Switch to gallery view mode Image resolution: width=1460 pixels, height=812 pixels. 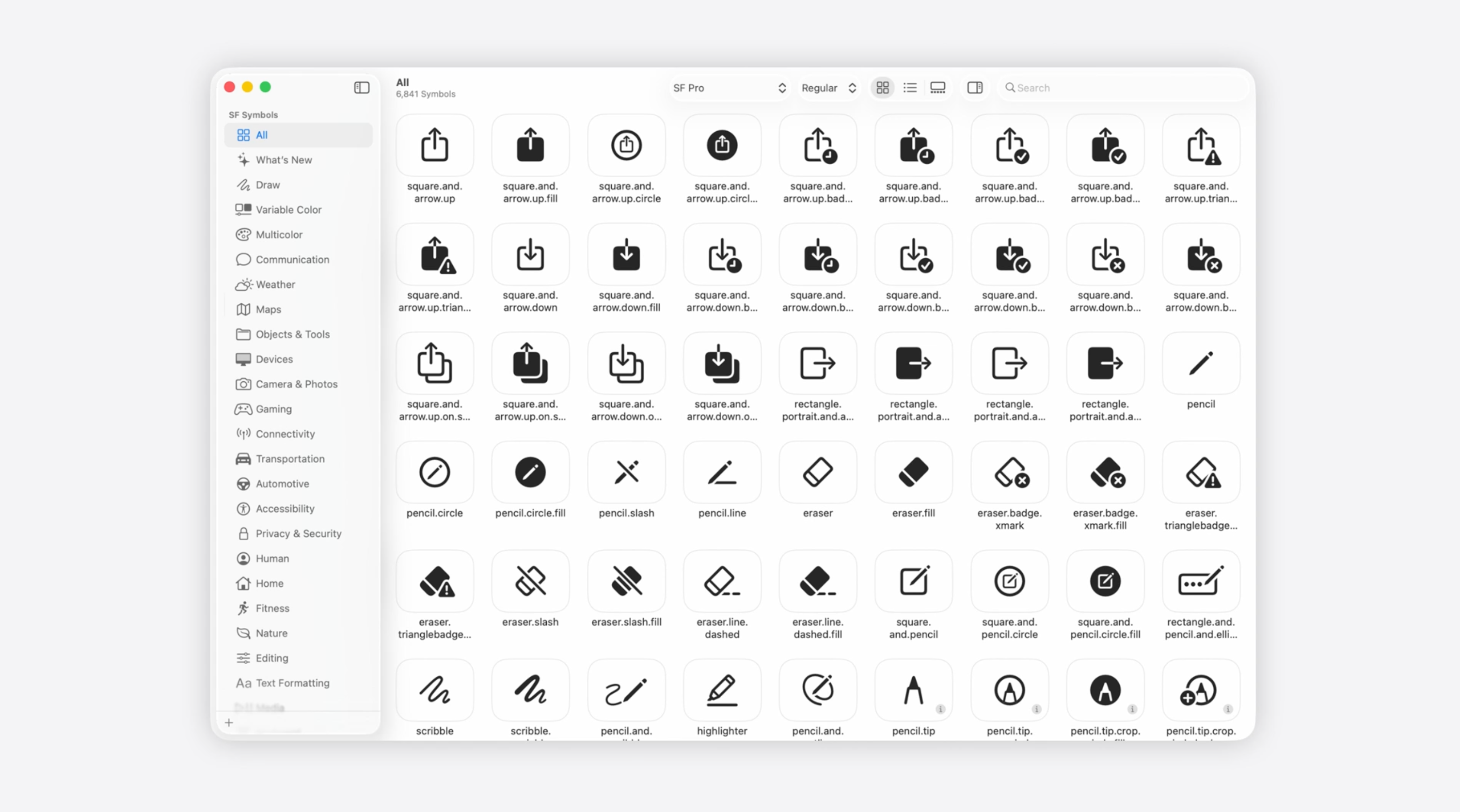tap(937, 87)
